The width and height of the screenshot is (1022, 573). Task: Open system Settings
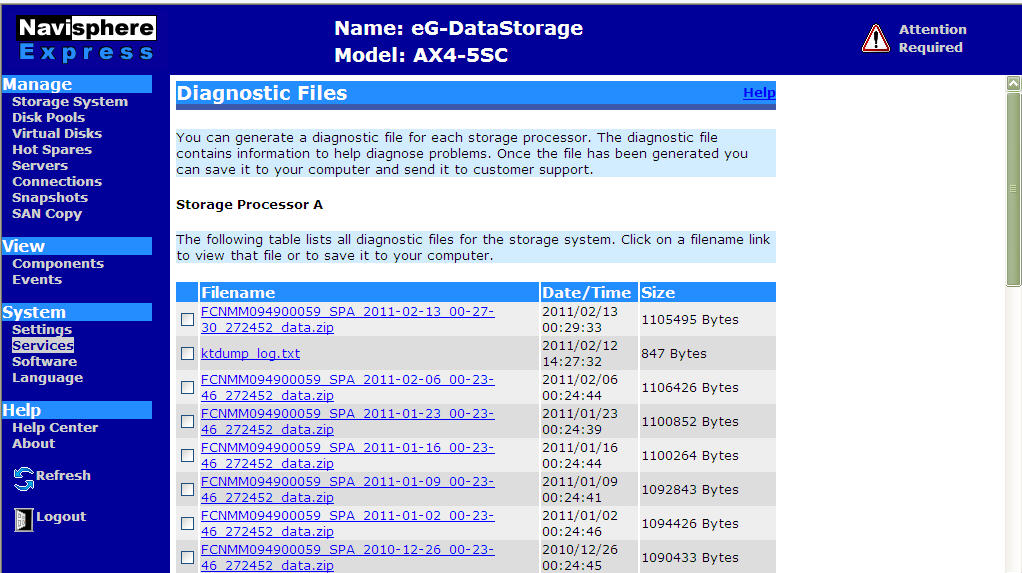[42, 330]
